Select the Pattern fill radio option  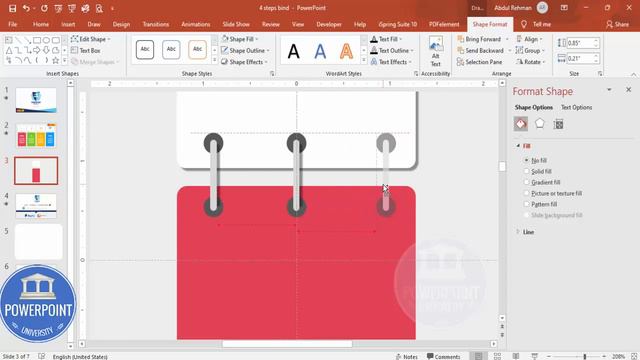[x=527, y=204]
